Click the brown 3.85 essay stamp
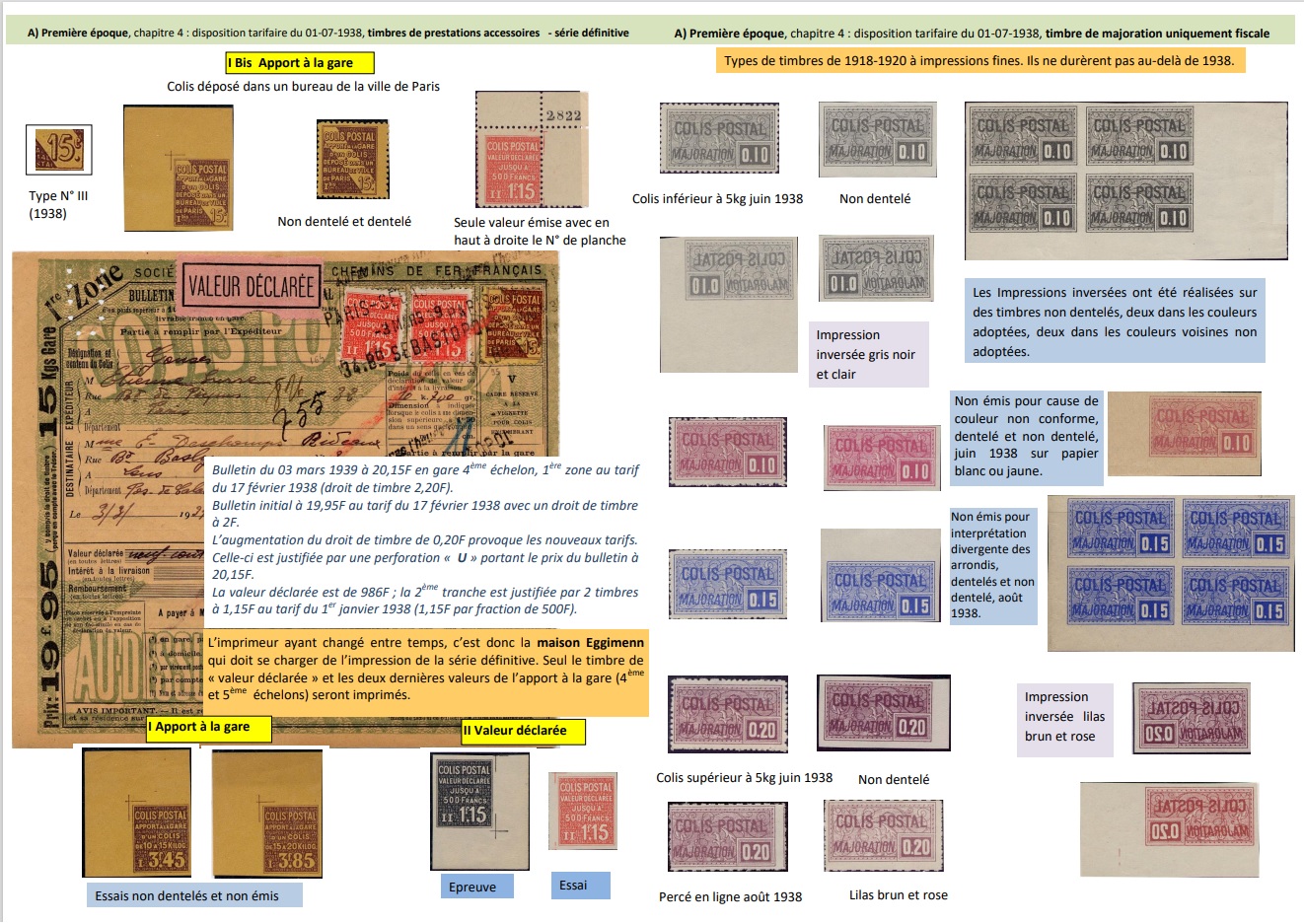This screenshot has width=1304, height=924. 266,812
